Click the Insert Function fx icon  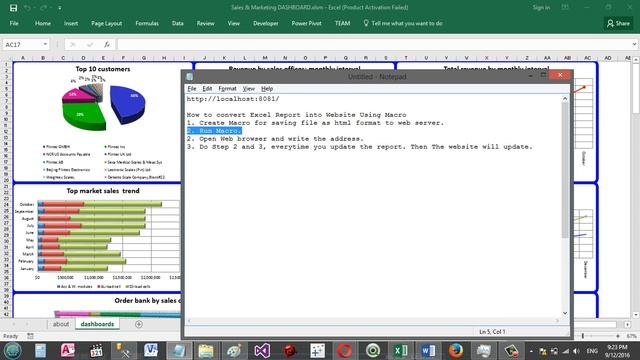pos(107,44)
